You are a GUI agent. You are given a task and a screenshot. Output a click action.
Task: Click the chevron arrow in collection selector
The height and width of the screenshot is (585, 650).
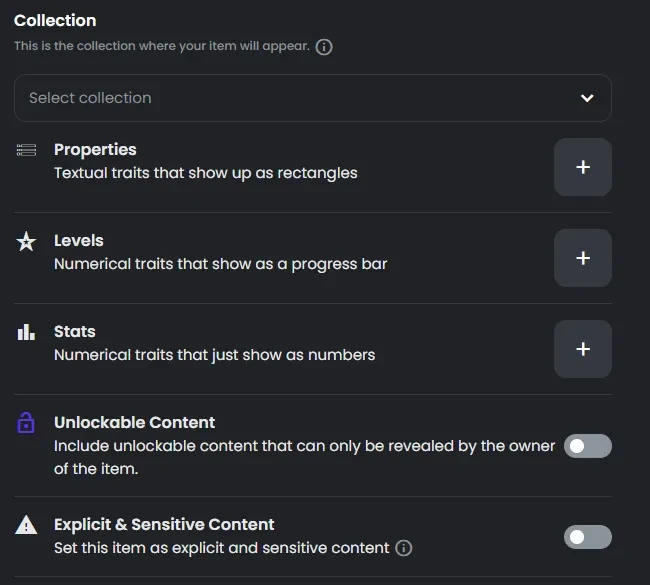coord(587,98)
